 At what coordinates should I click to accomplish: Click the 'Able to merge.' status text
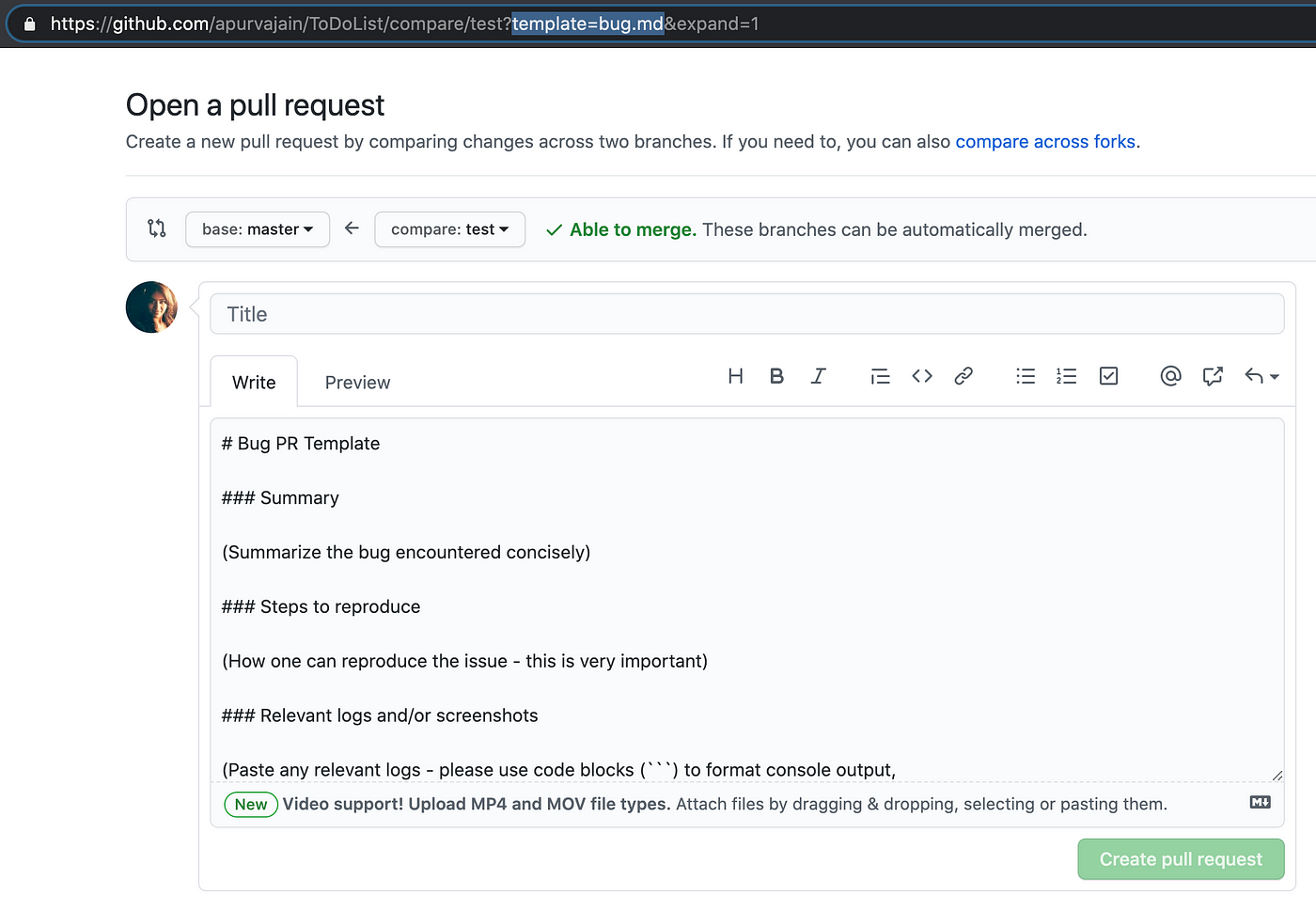pyautogui.click(x=633, y=229)
